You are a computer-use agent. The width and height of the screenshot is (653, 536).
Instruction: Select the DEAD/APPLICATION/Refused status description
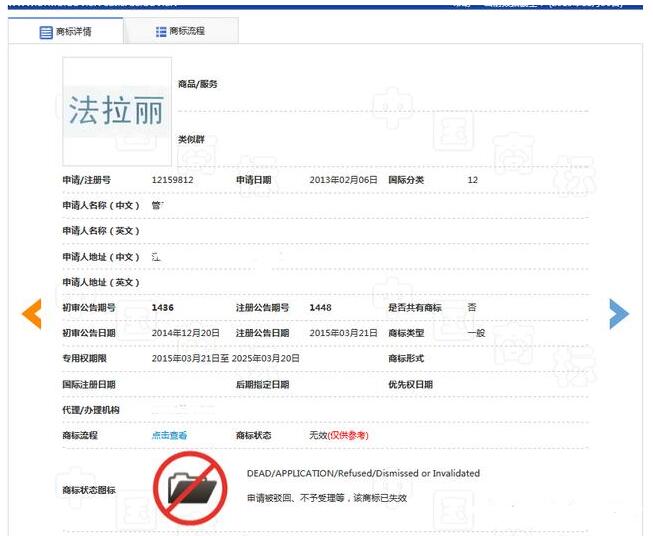[363, 474]
